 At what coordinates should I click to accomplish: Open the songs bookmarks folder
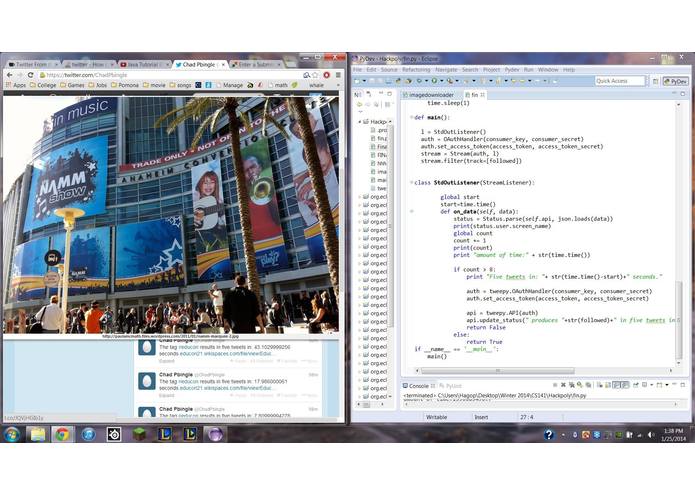[x=180, y=85]
